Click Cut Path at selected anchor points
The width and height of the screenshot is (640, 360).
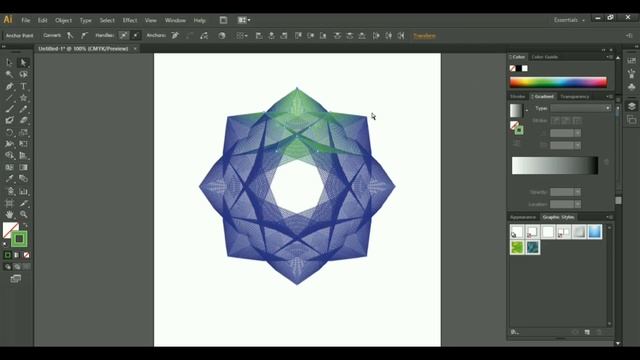tap(204, 36)
